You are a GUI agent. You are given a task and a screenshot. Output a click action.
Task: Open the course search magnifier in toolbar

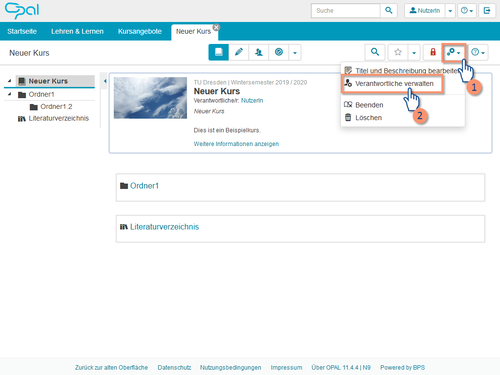(x=375, y=52)
